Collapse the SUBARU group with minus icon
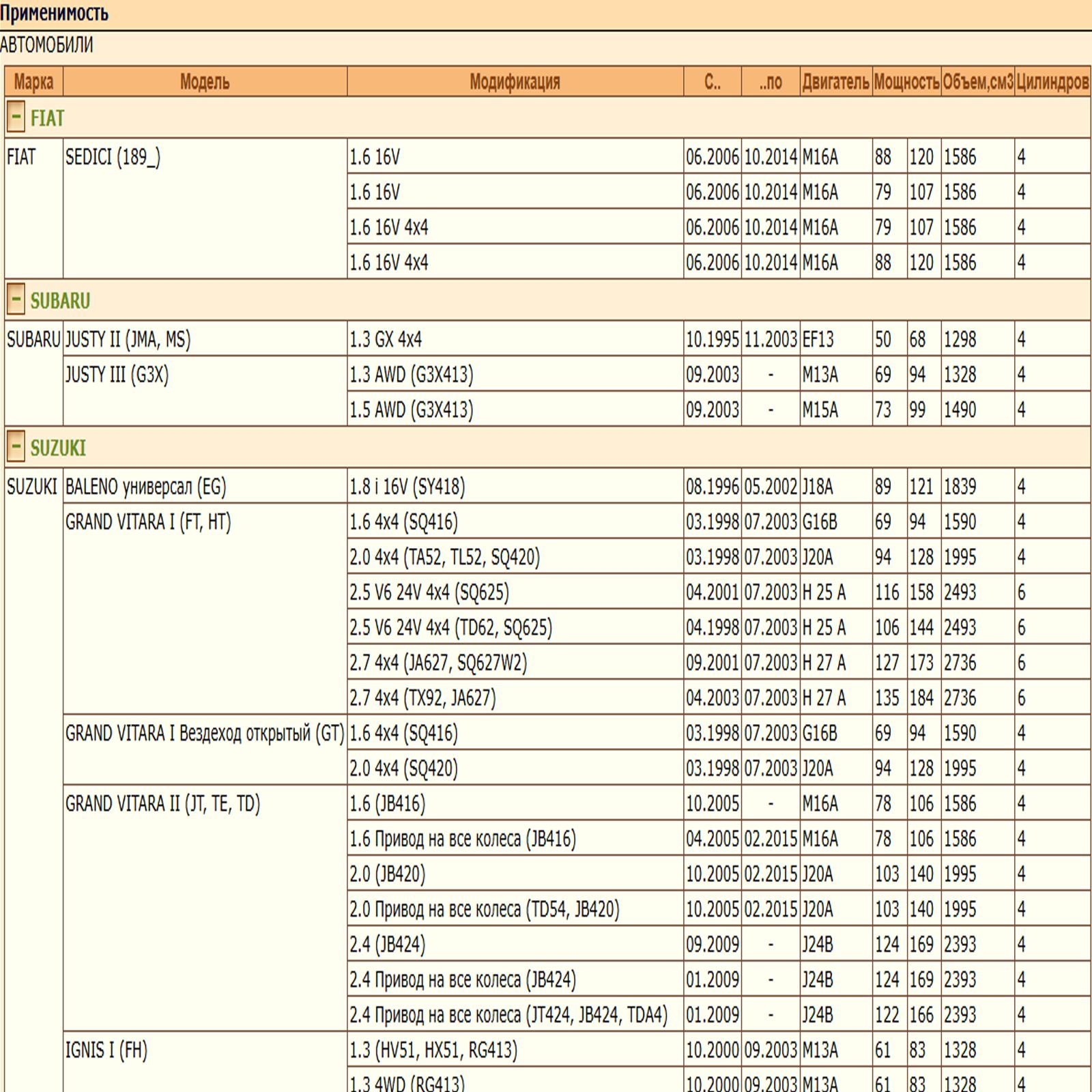 click(16, 300)
